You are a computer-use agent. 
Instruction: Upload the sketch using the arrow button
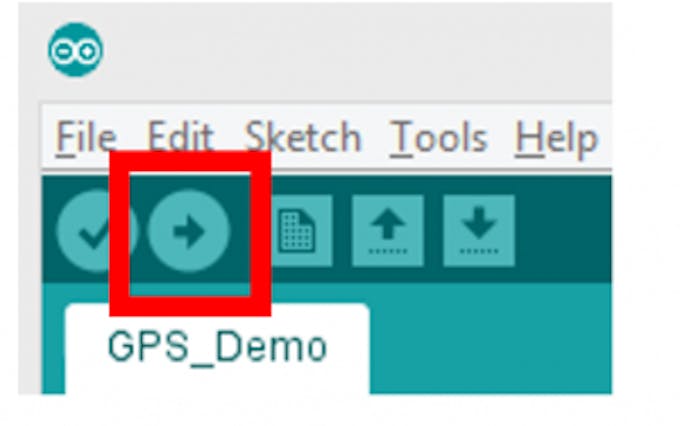point(189,231)
